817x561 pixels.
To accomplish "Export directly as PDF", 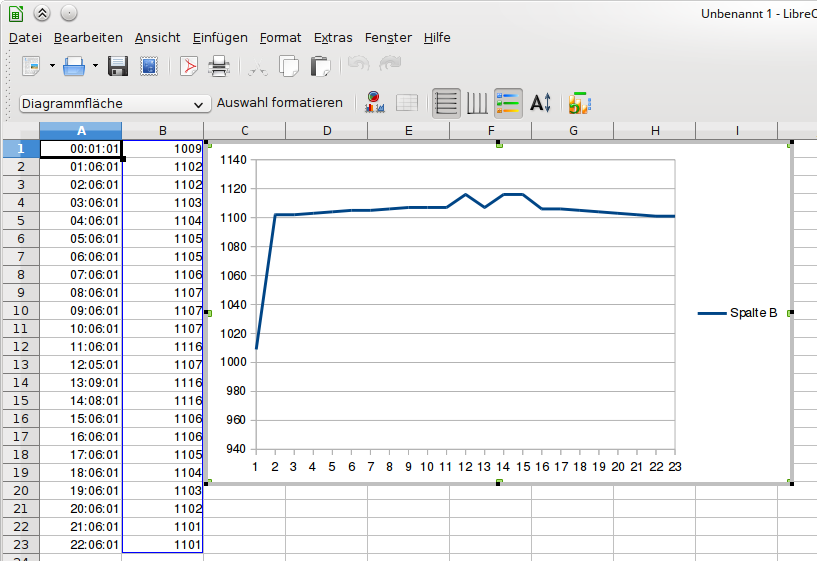I will 189,67.
